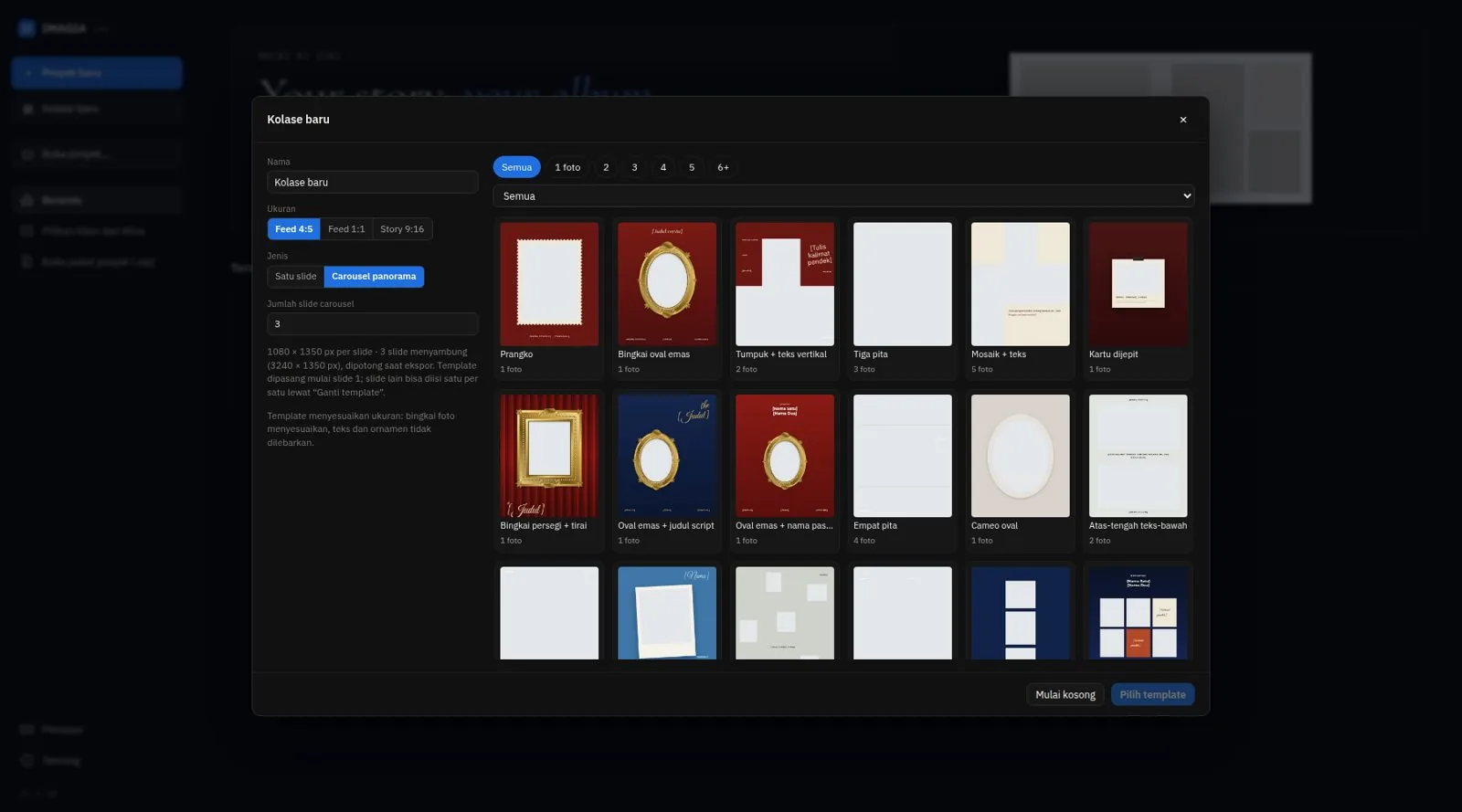
Task: Click the Jumlah slide carousel field
Action: click(372, 324)
